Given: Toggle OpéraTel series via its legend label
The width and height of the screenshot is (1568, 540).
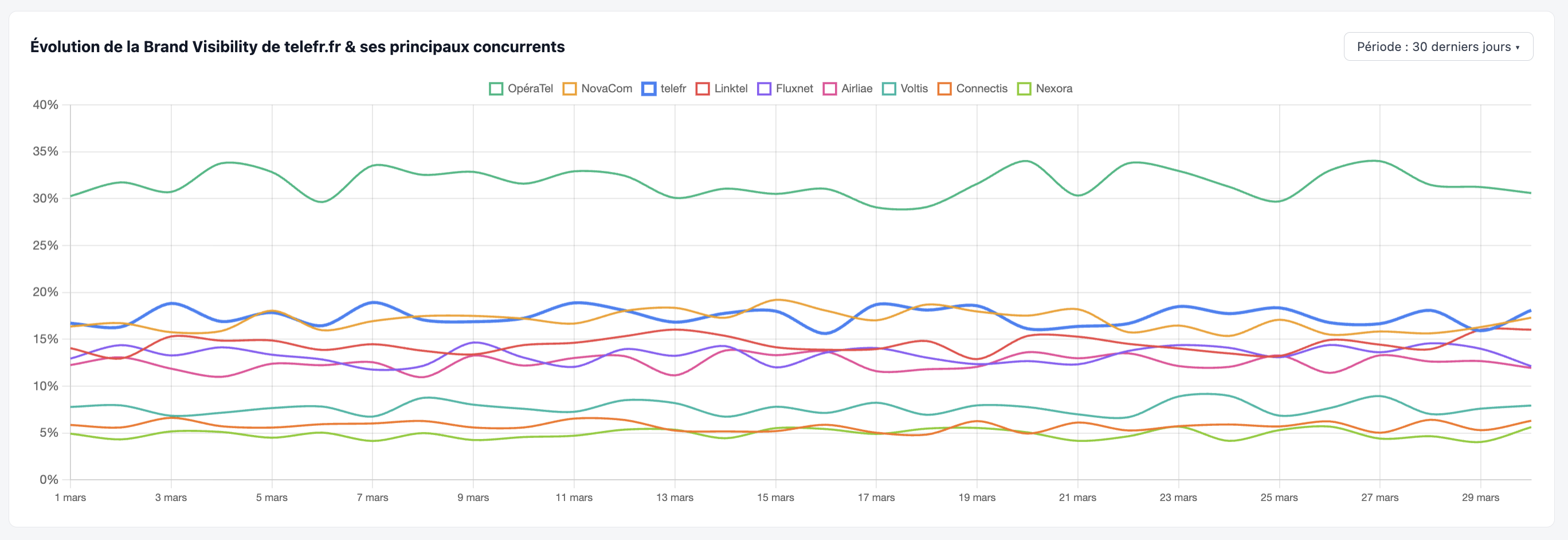Looking at the screenshot, I should tap(530, 89).
